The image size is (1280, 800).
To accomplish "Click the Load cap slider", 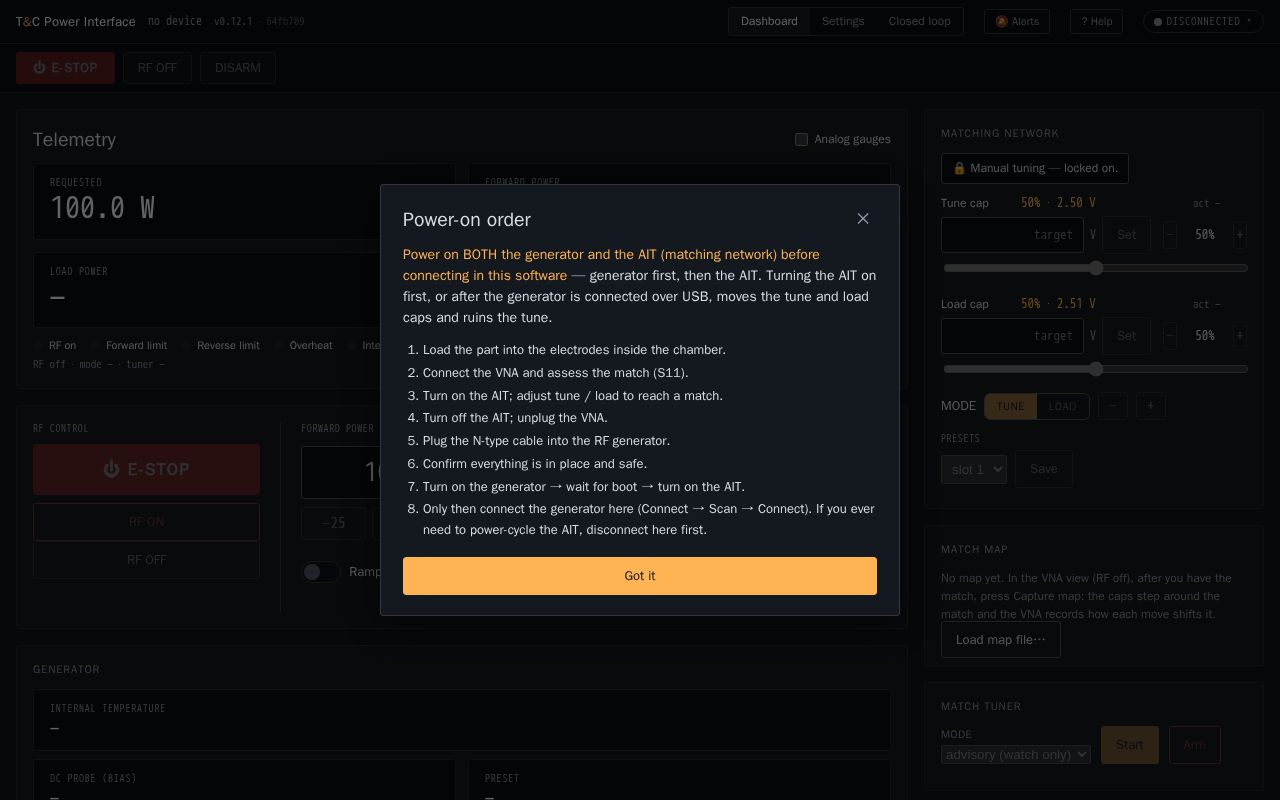I will pyautogui.click(x=1095, y=369).
